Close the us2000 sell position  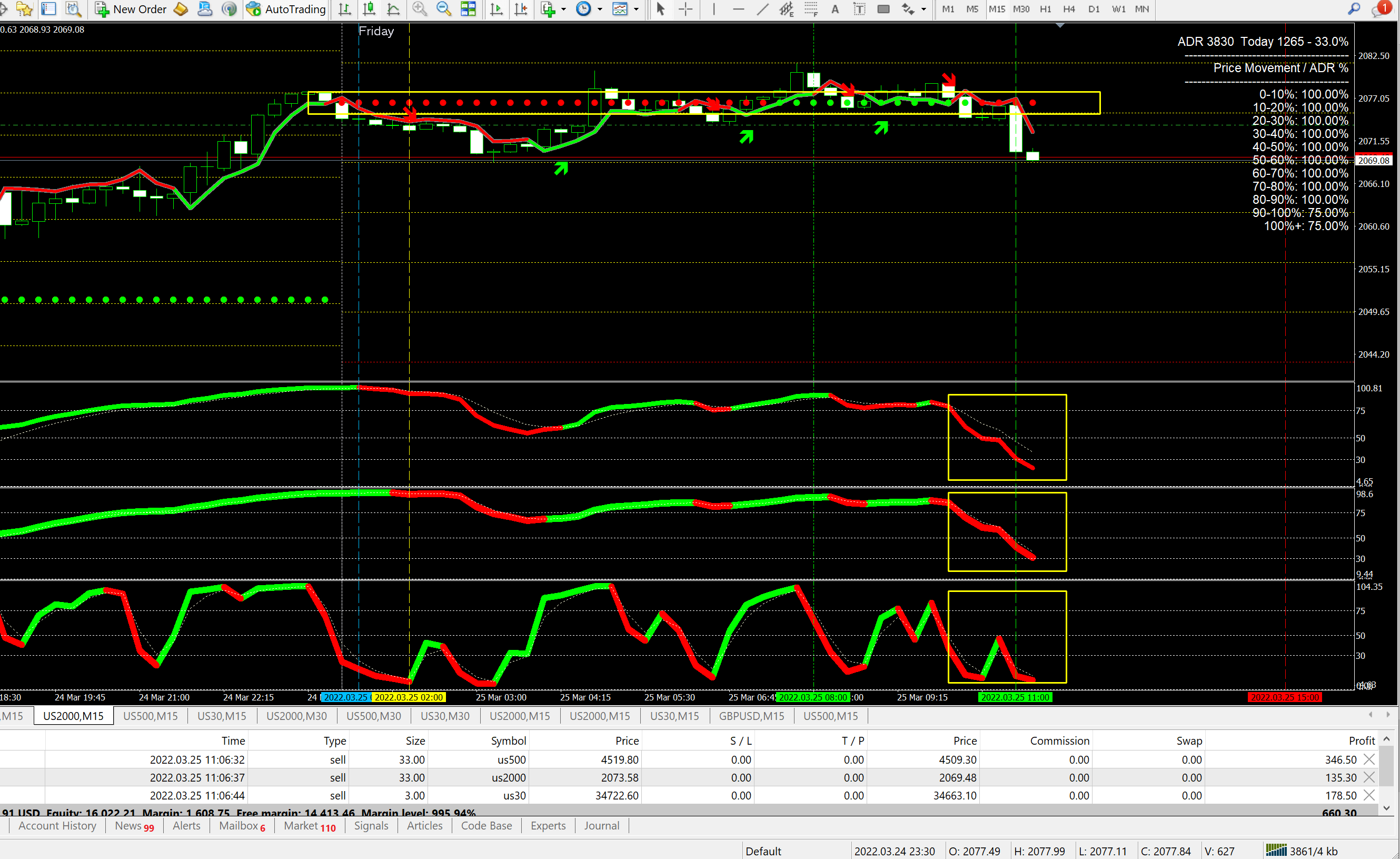click(x=1369, y=777)
